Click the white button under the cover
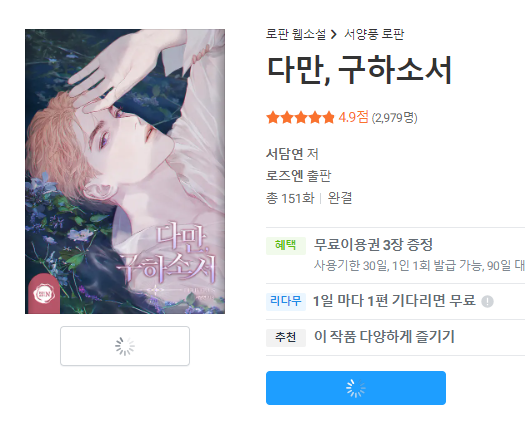 pos(125,346)
